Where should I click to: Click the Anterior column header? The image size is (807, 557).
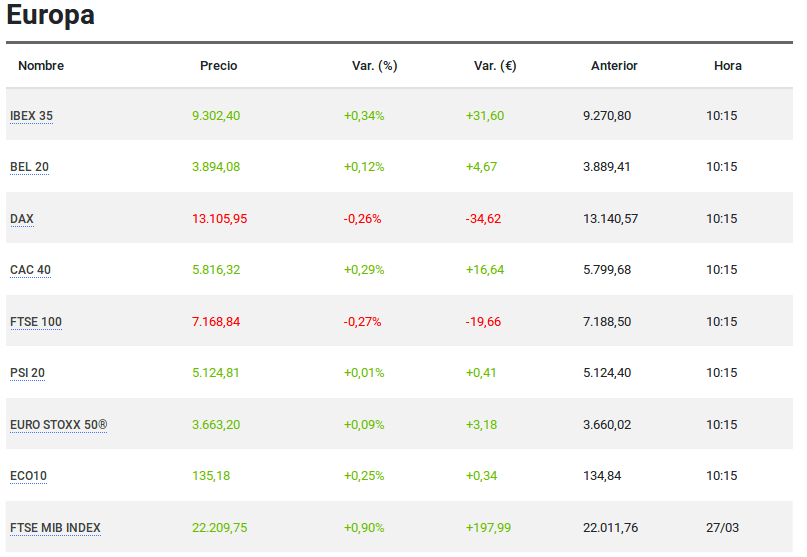click(614, 66)
